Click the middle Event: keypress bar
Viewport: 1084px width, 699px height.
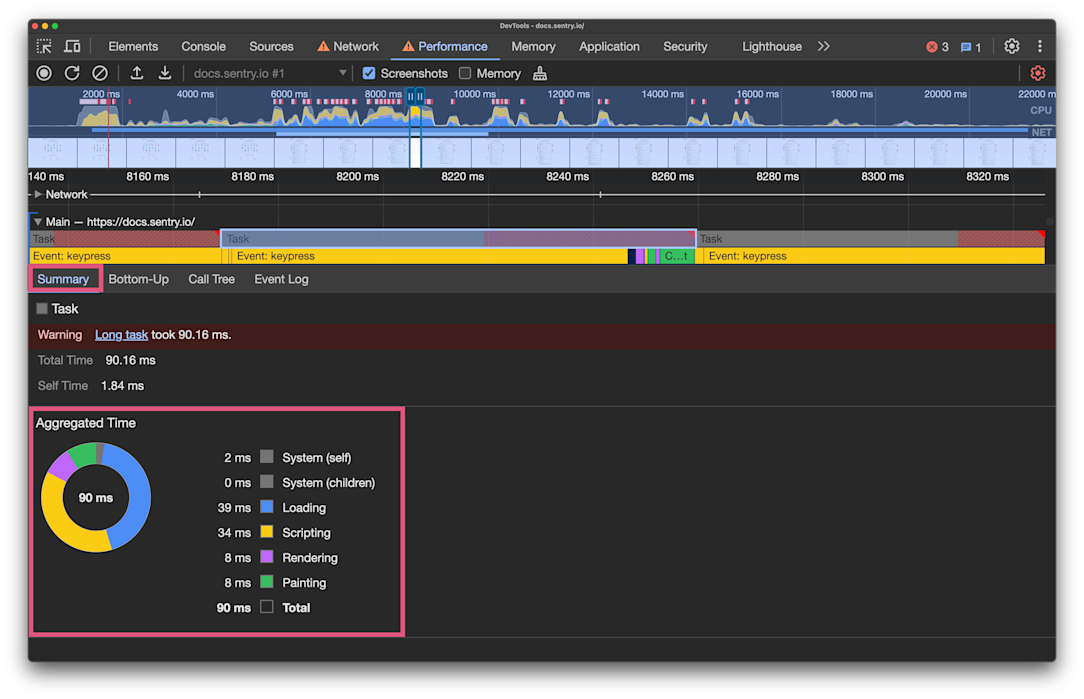click(x=429, y=256)
